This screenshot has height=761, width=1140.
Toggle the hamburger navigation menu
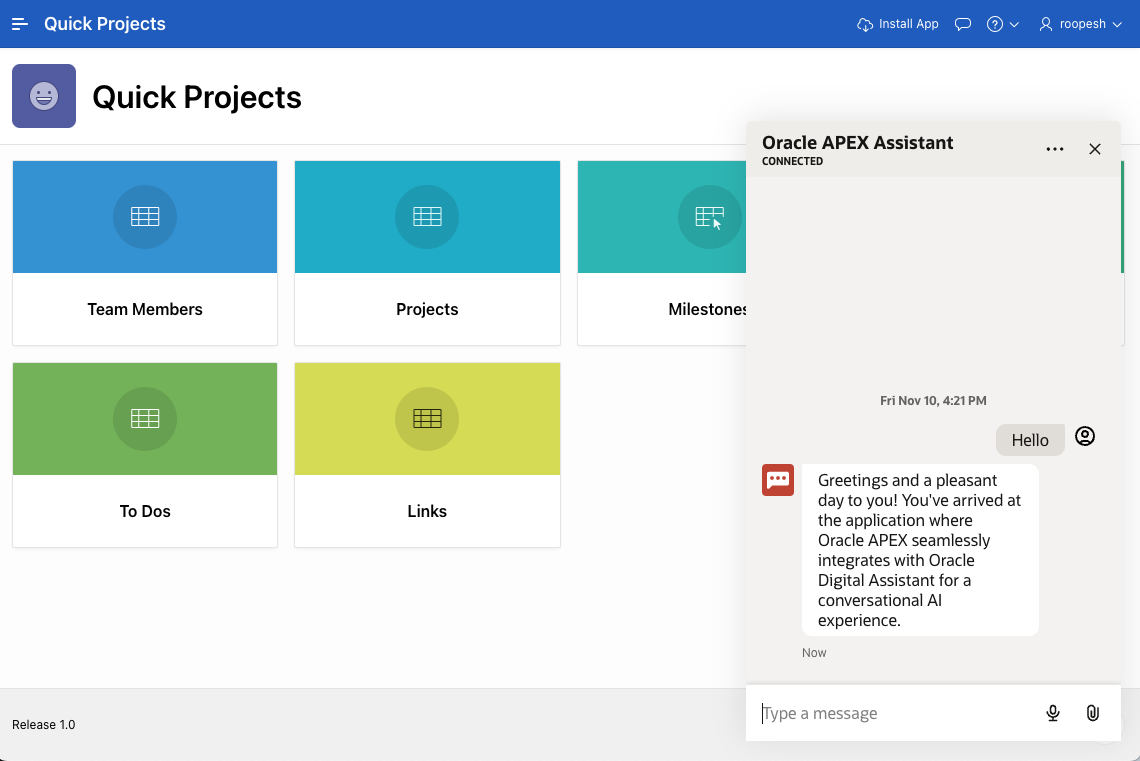coord(20,24)
